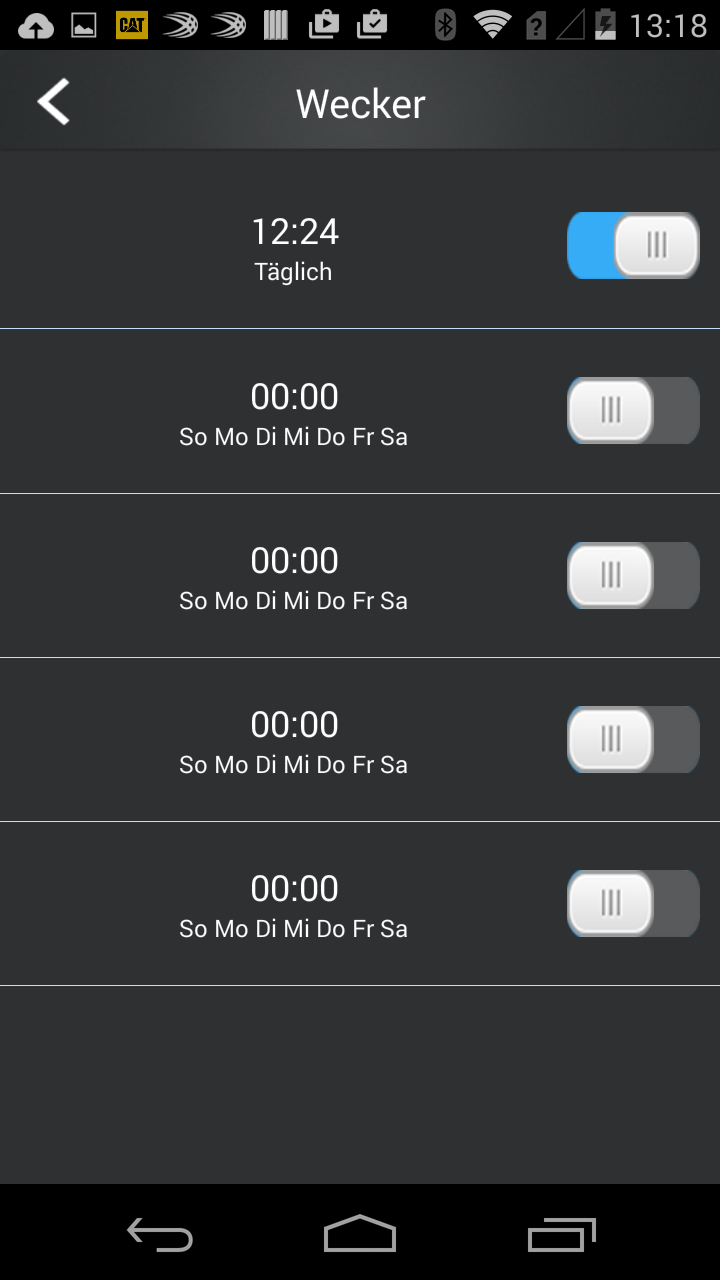Tap the status bar clock showing 13:18

(x=669, y=25)
